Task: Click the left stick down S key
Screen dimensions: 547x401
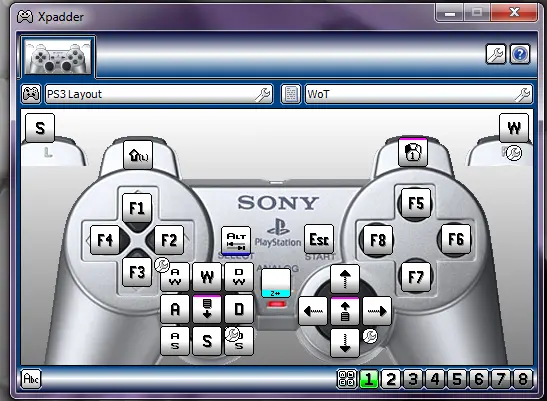Action: click(x=207, y=341)
